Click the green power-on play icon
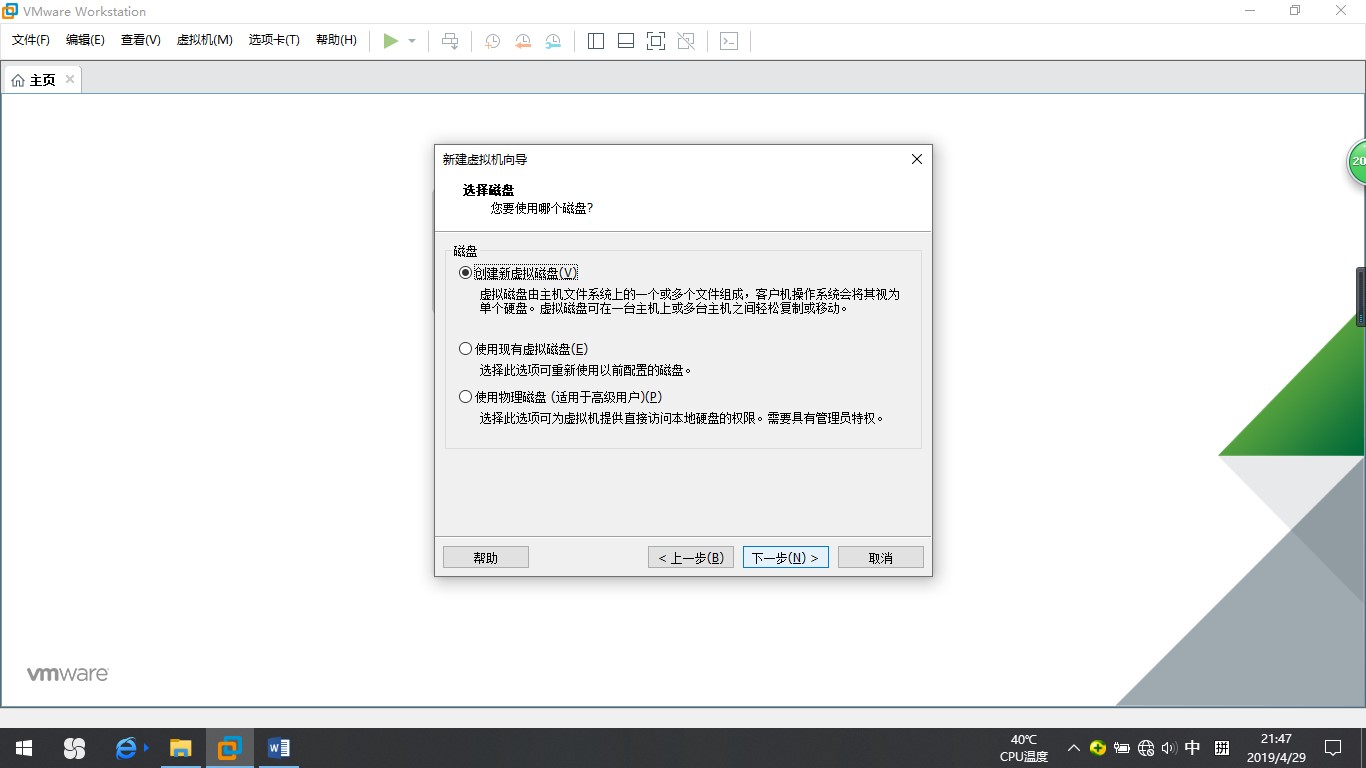Viewport: 1366px width, 768px height. coord(390,41)
